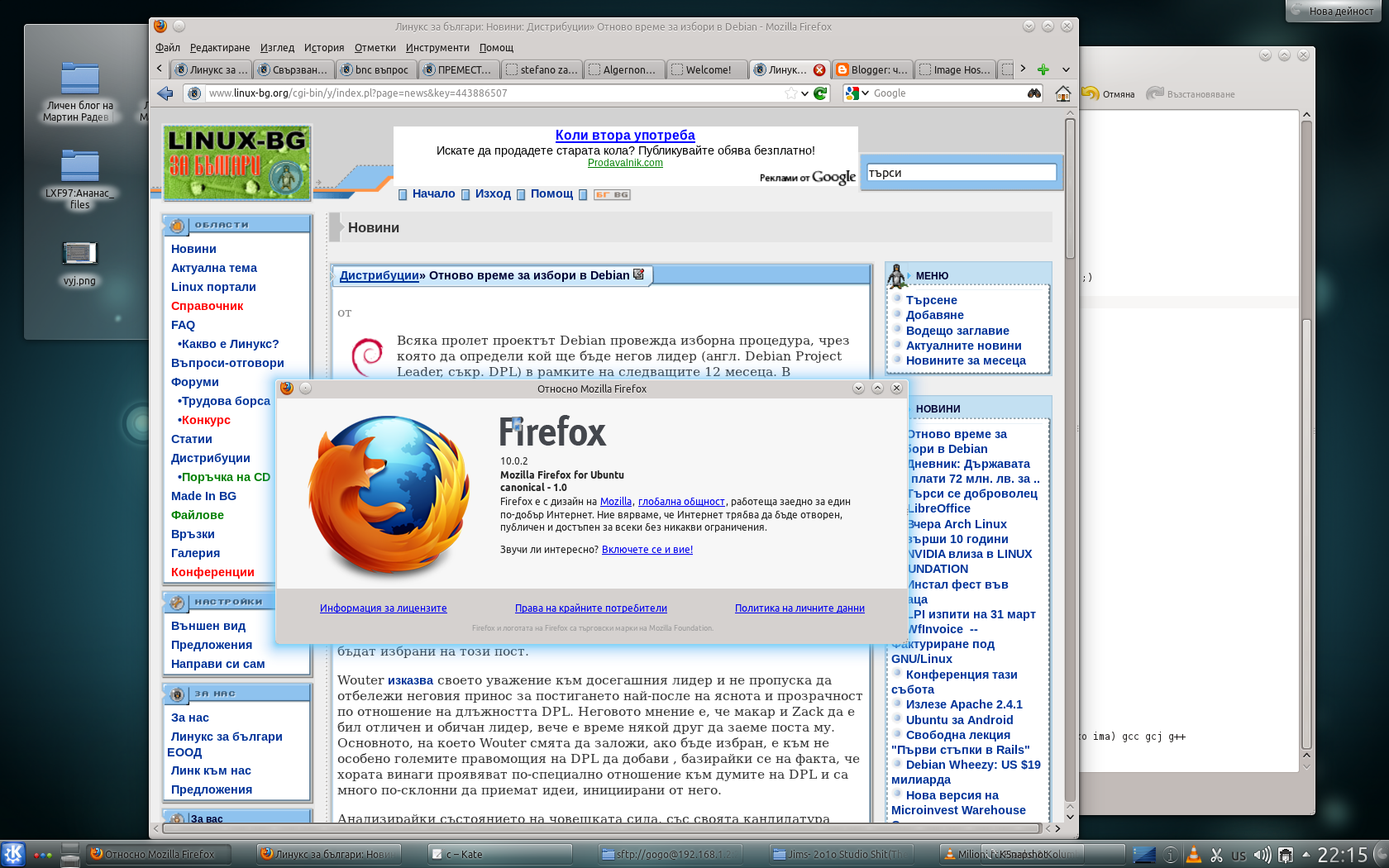Open the Инструменти menu
This screenshot has height=868, width=1389.
tap(437, 48)
